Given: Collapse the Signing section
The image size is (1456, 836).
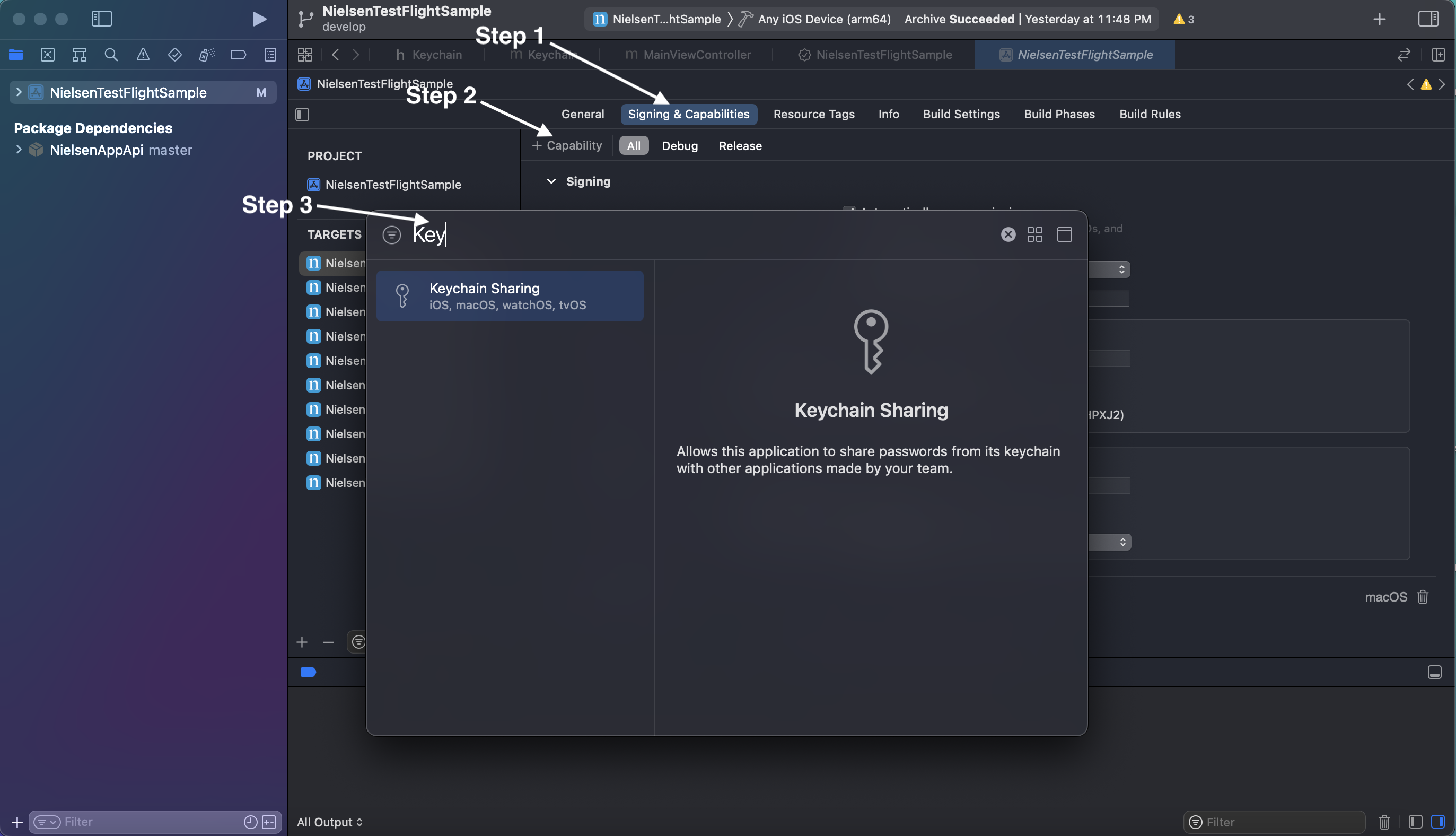Looking at the screenshot, I should pyautogui.click(x=551, y=181).
